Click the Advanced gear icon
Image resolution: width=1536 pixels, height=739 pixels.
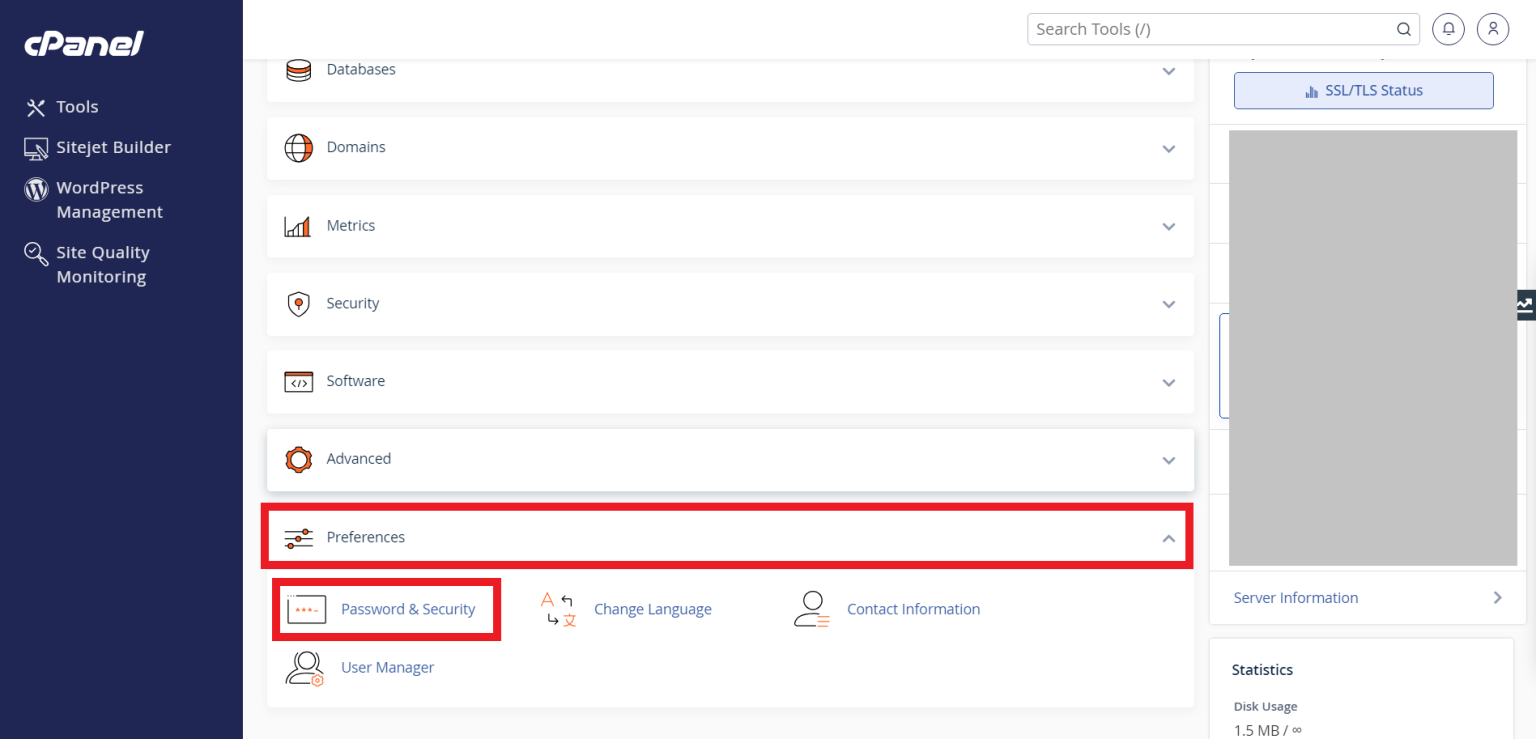298,459
